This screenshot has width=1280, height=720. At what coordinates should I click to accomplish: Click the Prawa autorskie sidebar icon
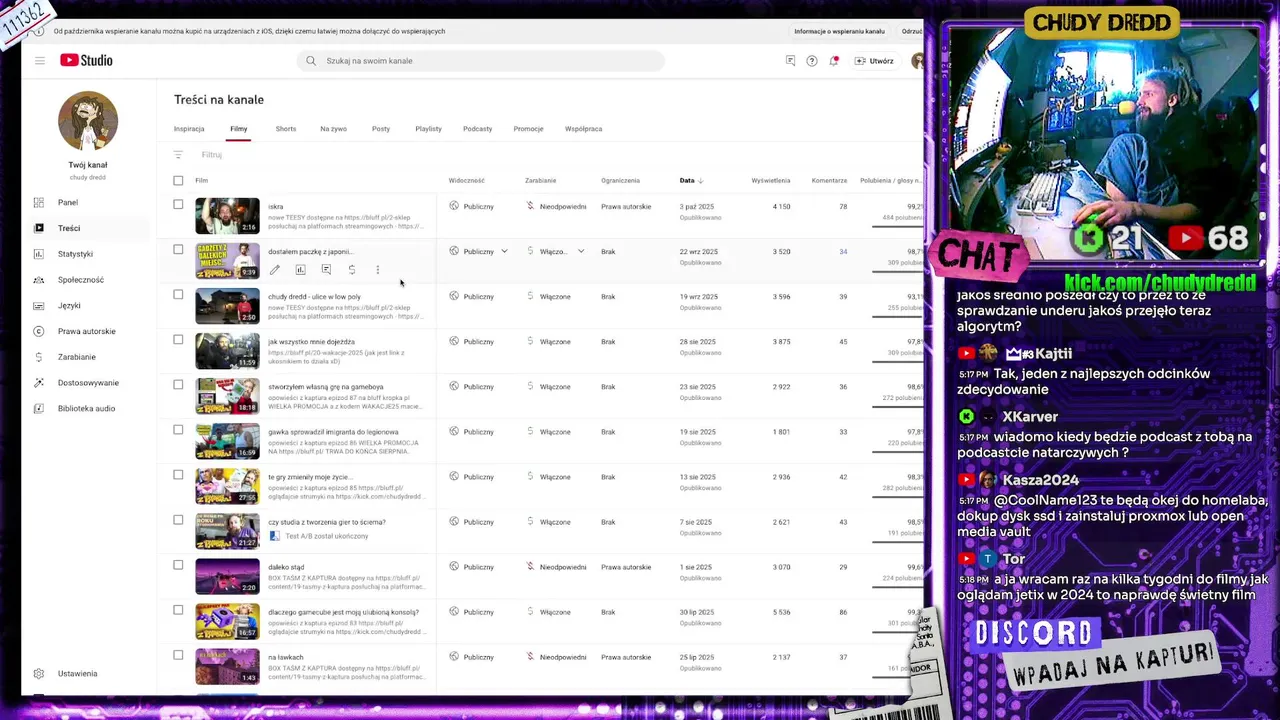(x=39, y=331)
